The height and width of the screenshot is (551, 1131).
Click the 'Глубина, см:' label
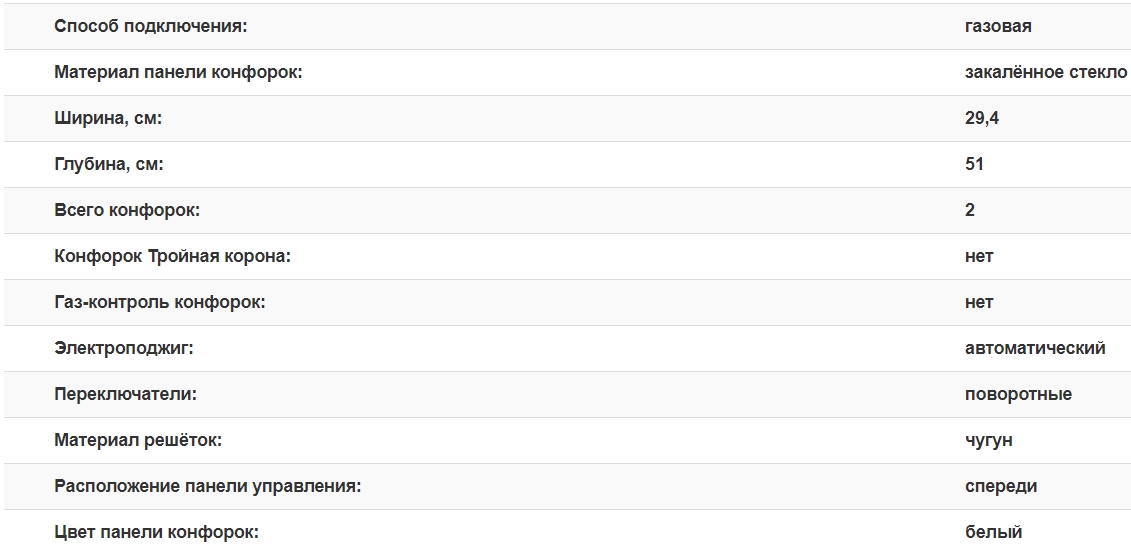point(109,165)
